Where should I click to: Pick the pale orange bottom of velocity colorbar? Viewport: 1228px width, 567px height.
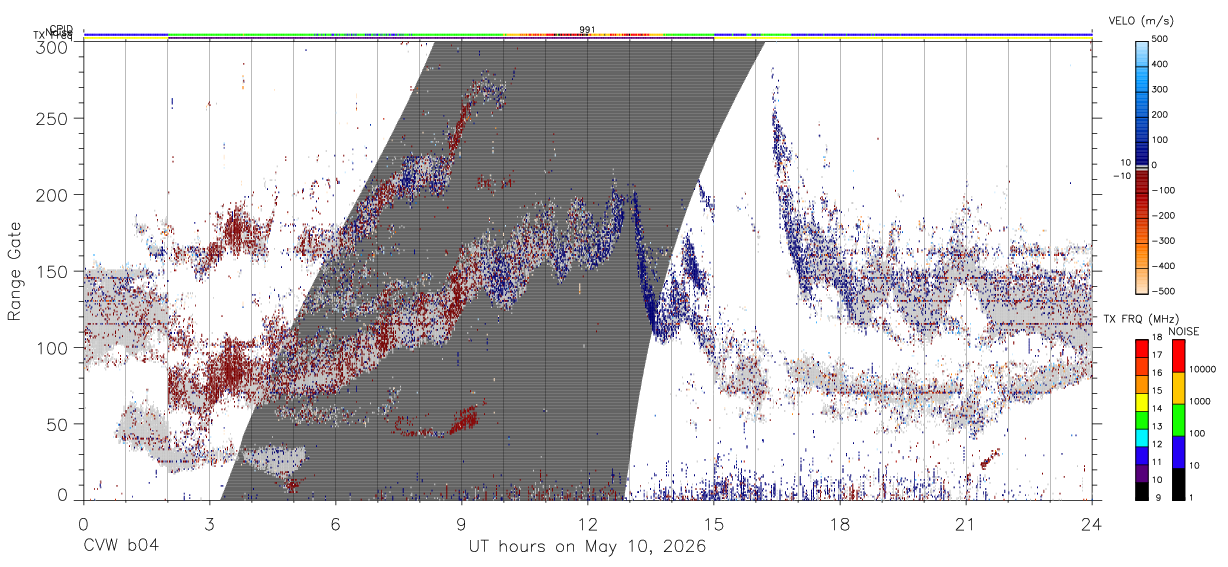pyautogui.click(x=1143, y=283)
